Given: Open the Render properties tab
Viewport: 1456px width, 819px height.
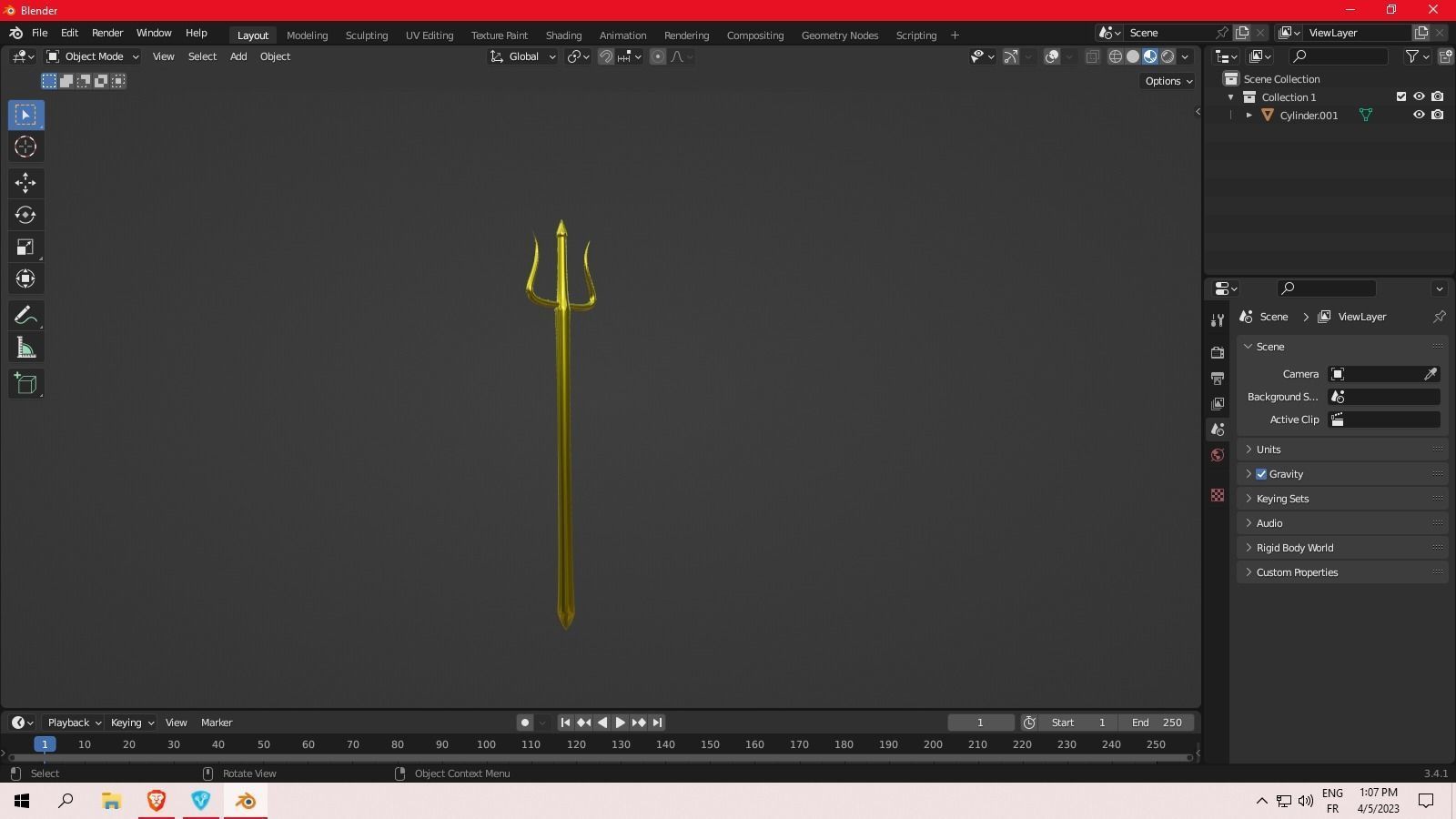Looking at the screenshot, I should 1218,352.
